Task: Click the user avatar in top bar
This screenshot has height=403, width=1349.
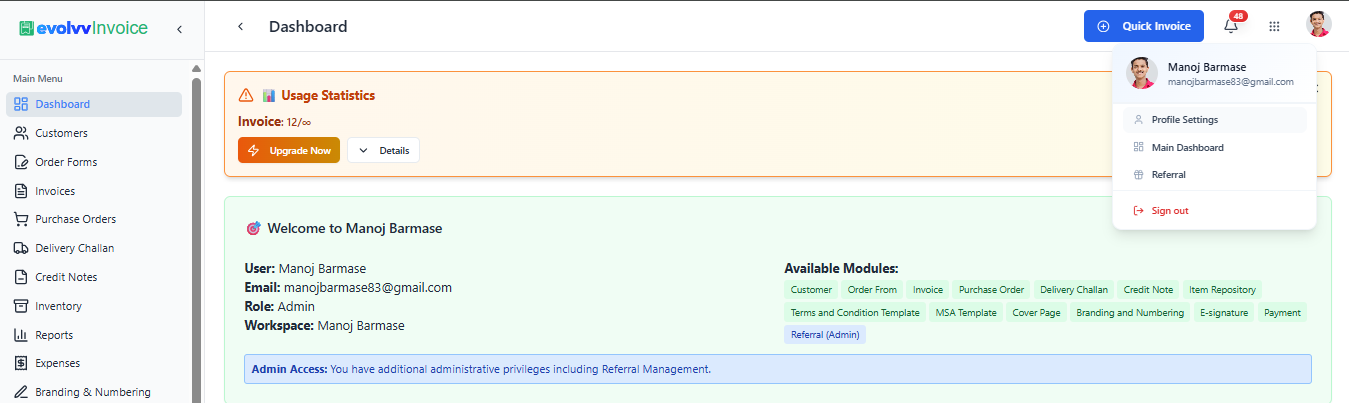Action: pos(1318,25)
